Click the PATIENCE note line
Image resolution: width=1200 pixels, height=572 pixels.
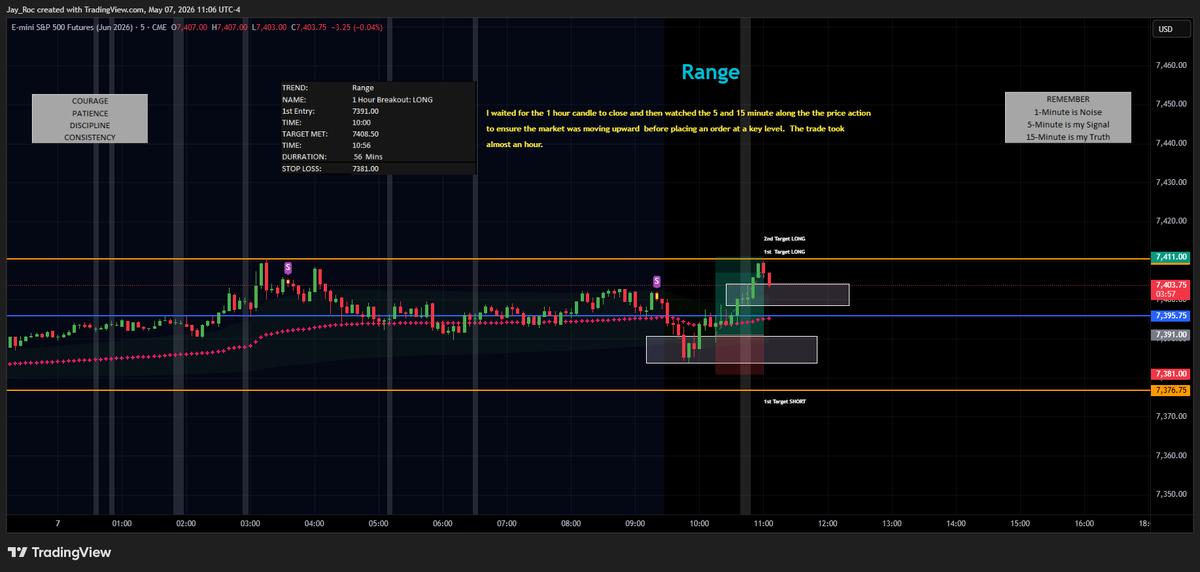tap(90, 113)
